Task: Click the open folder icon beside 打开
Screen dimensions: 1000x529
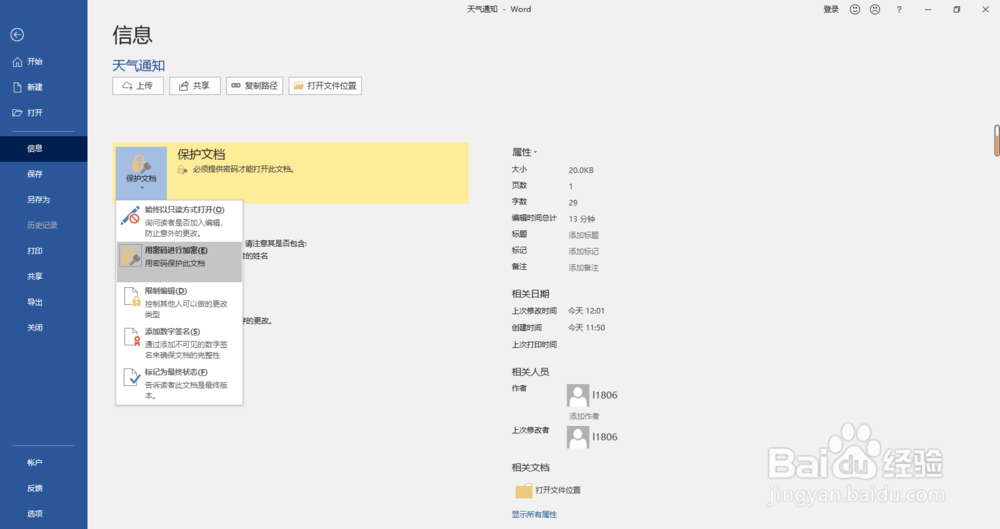Action: point(17,113)
